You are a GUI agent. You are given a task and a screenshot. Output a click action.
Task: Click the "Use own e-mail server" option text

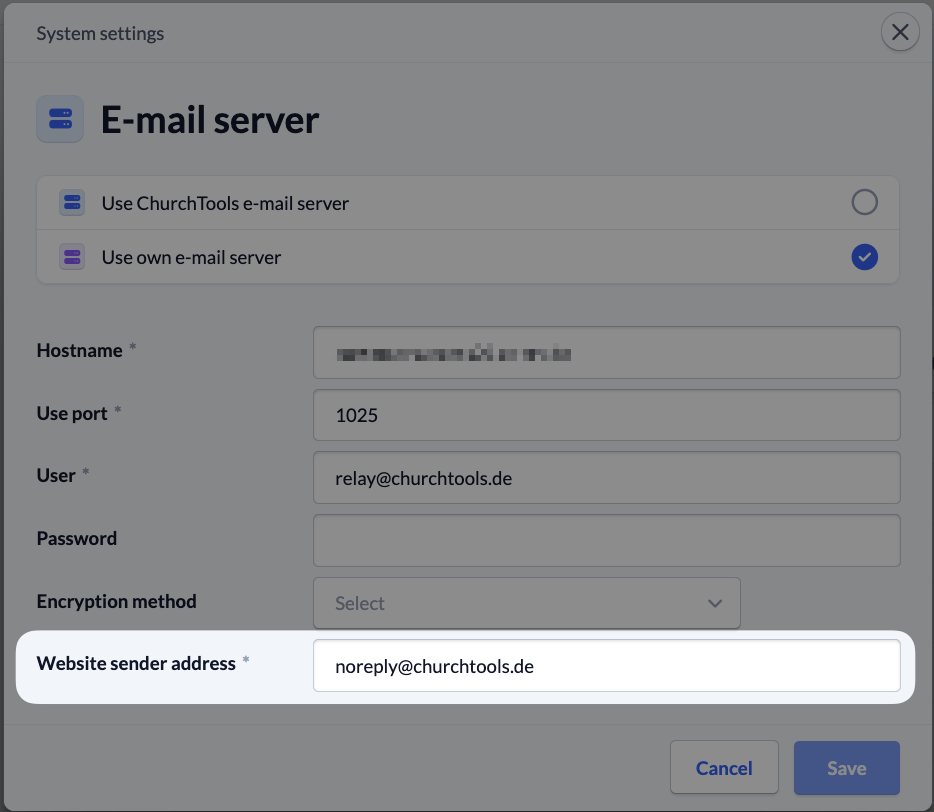pos(191,257)
